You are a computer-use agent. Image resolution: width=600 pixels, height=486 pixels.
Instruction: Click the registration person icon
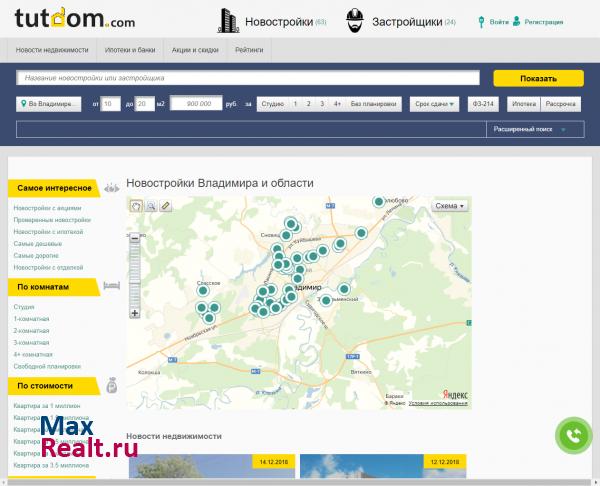pyautogui.click(x=517, y=21)
